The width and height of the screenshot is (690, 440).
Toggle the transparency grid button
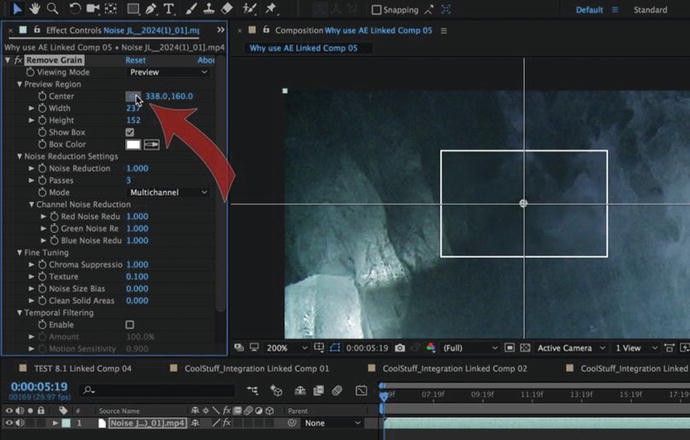525,348
